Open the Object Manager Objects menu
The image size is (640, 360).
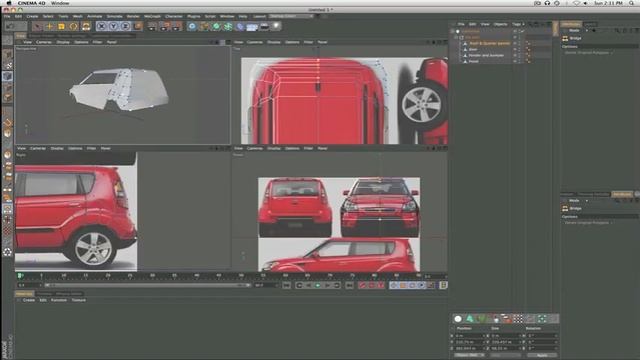pyautogui.click(x=500, y=24)
